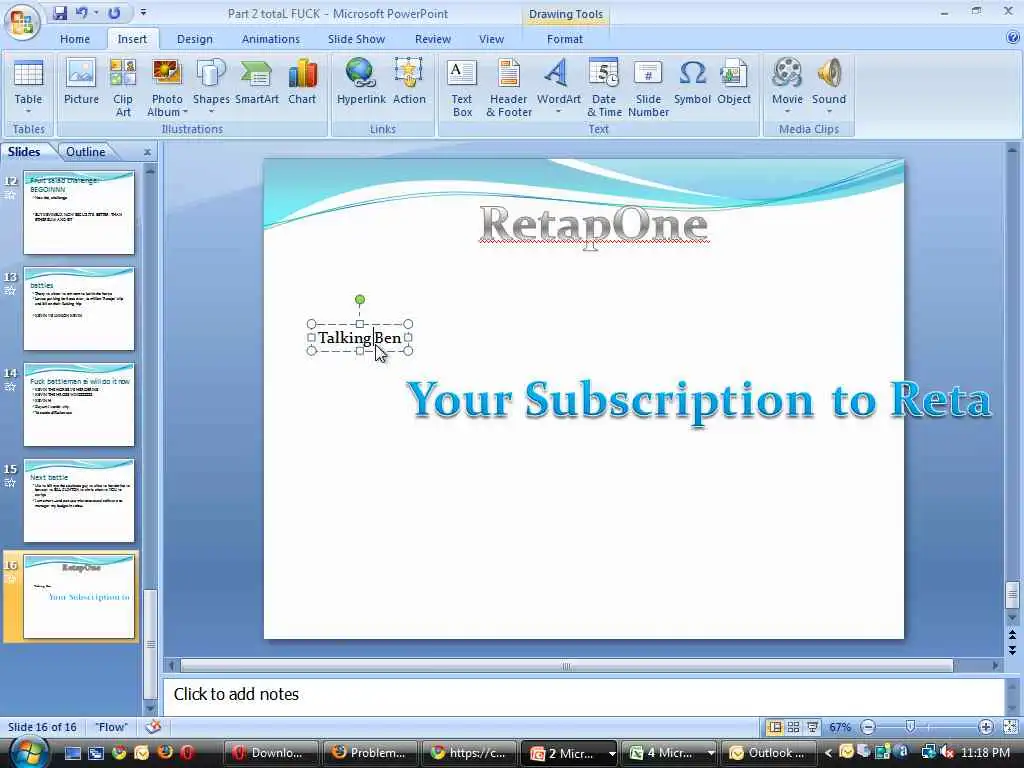Insert a Chart

click(x=302, y=82)
